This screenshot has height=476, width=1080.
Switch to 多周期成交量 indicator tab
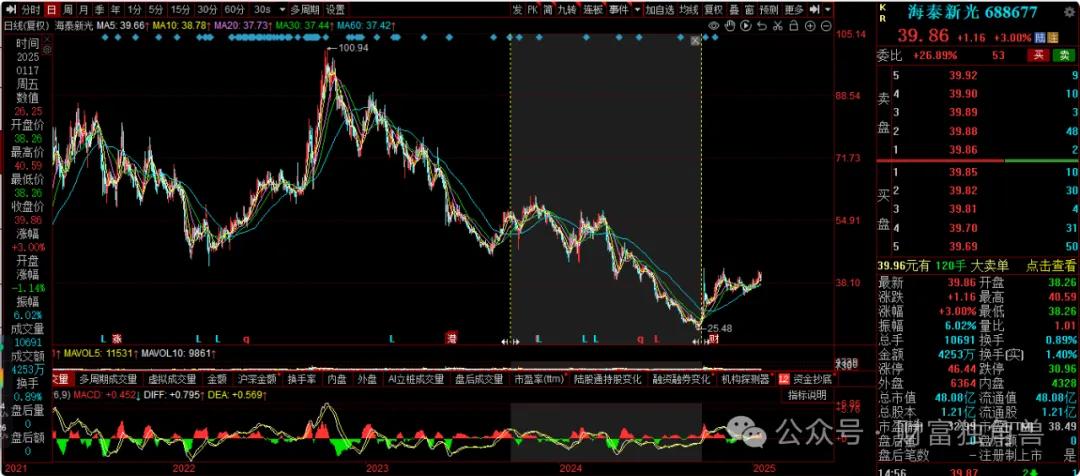tap(108, 379)
